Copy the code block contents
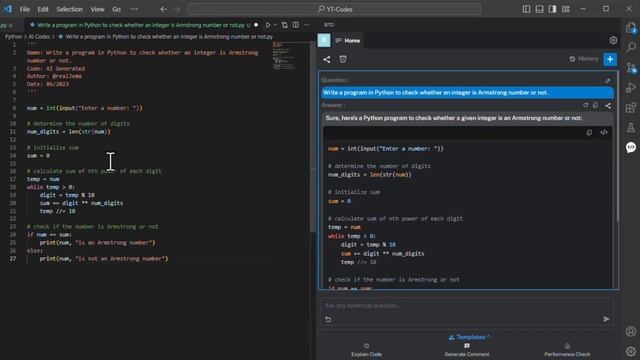The height and width of the screenshot is (360, 640). [589, 132]
